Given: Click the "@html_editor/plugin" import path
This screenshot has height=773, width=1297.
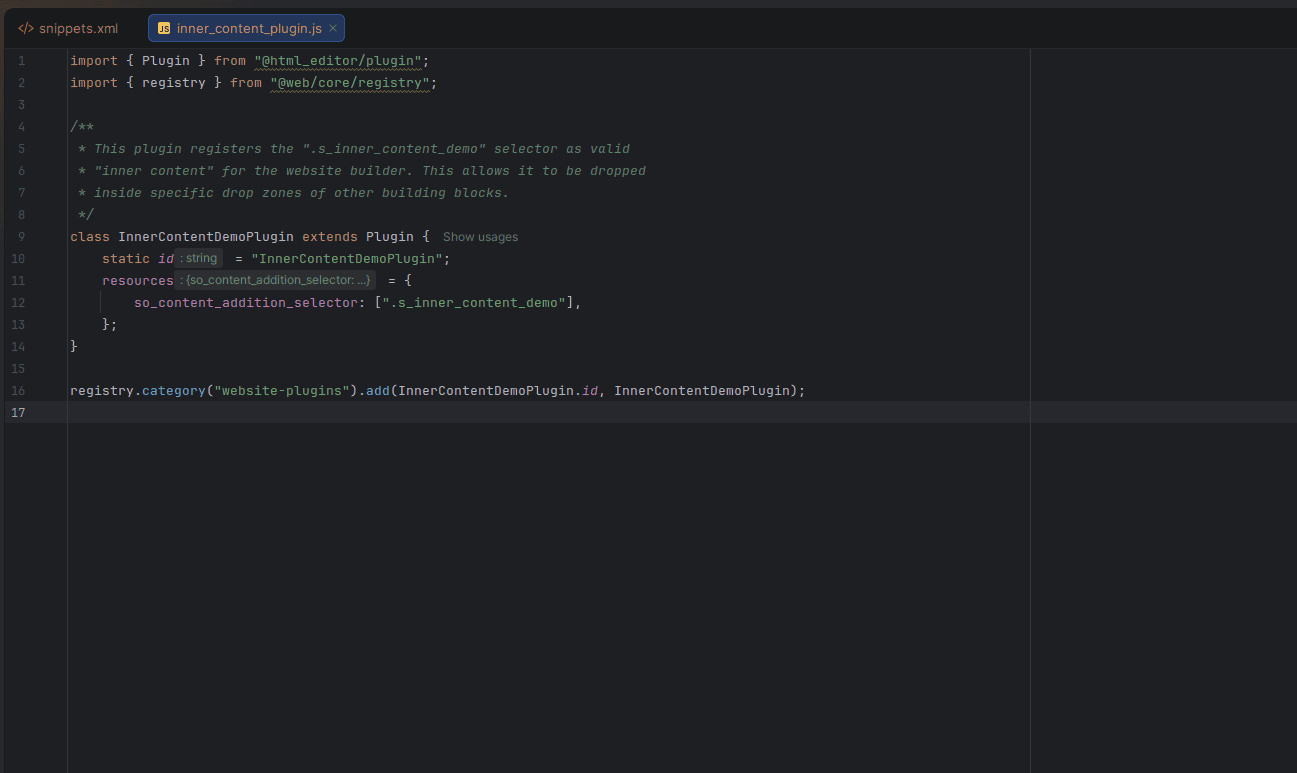Looking at the screenshot, I should click(x=339, y=61).
